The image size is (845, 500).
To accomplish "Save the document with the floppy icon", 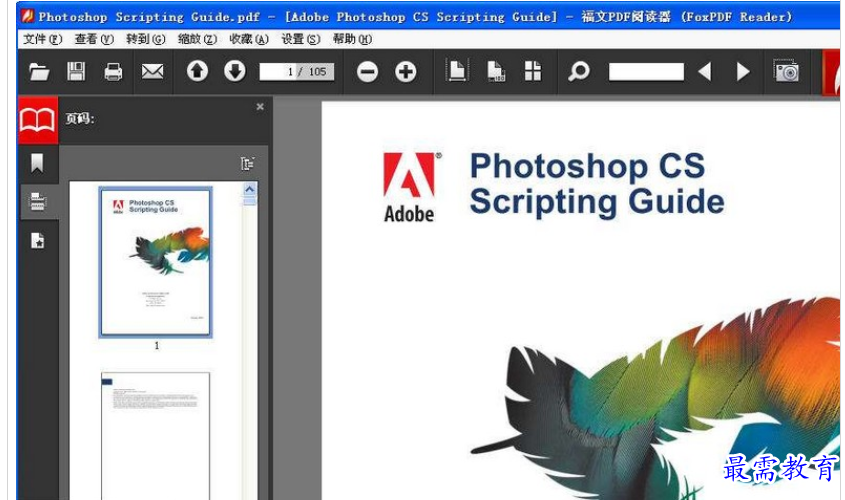I will click(76, 71).
